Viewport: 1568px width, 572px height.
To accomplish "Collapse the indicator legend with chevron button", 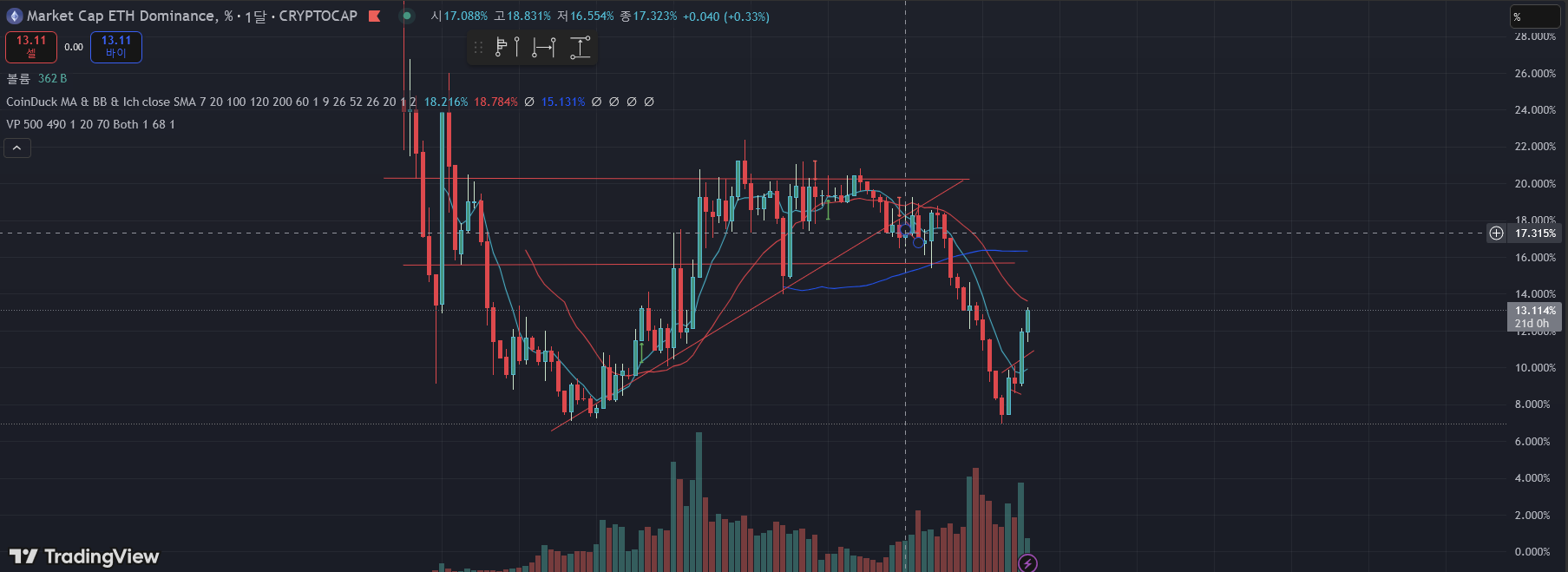I will pyautogui.click(x=17, y=148).
